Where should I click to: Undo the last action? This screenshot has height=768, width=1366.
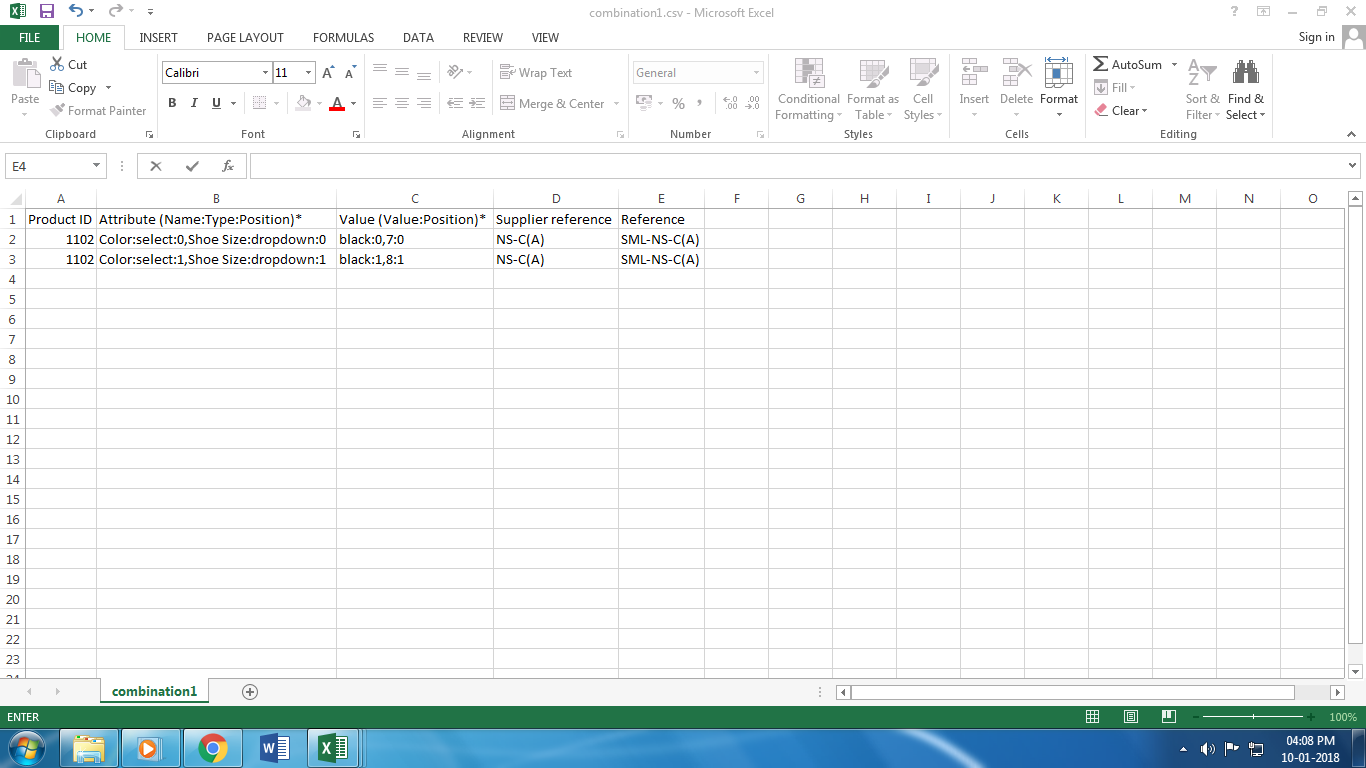tap(76, 11)
